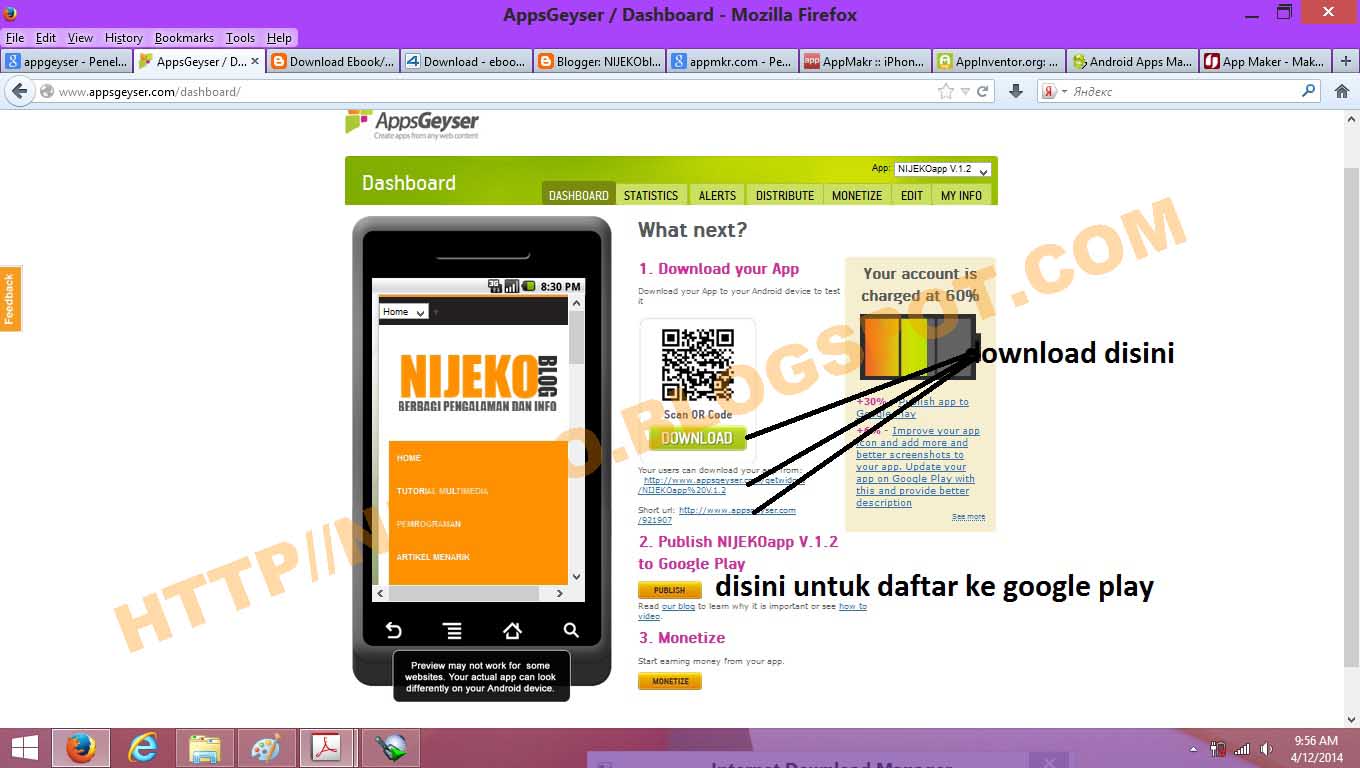Switch to the MY INFO tab
This screenshot has height=768, width=1360.
[961, 195]
